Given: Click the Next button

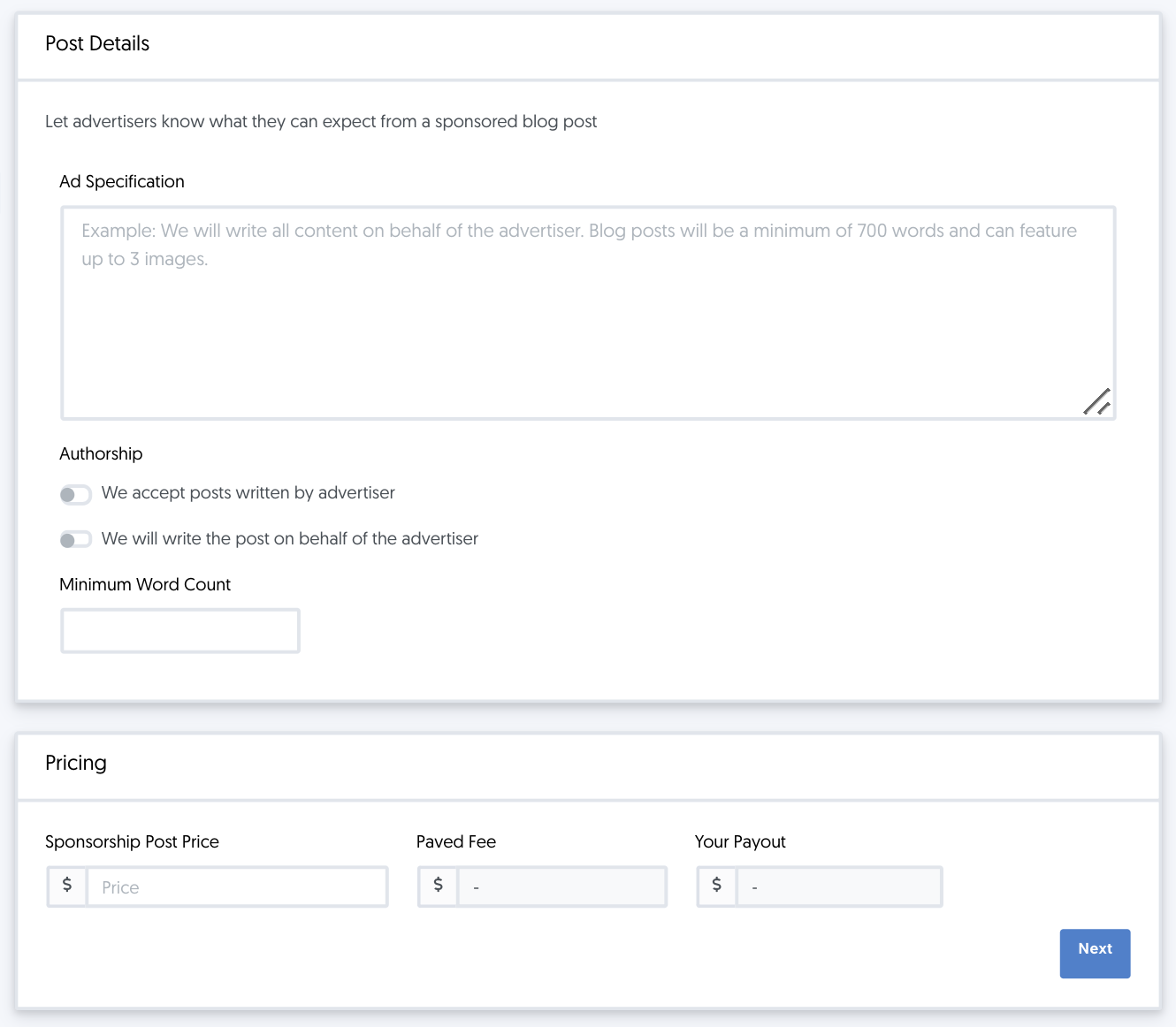Looking at the screenshot, I should (x=1095, y=954).
